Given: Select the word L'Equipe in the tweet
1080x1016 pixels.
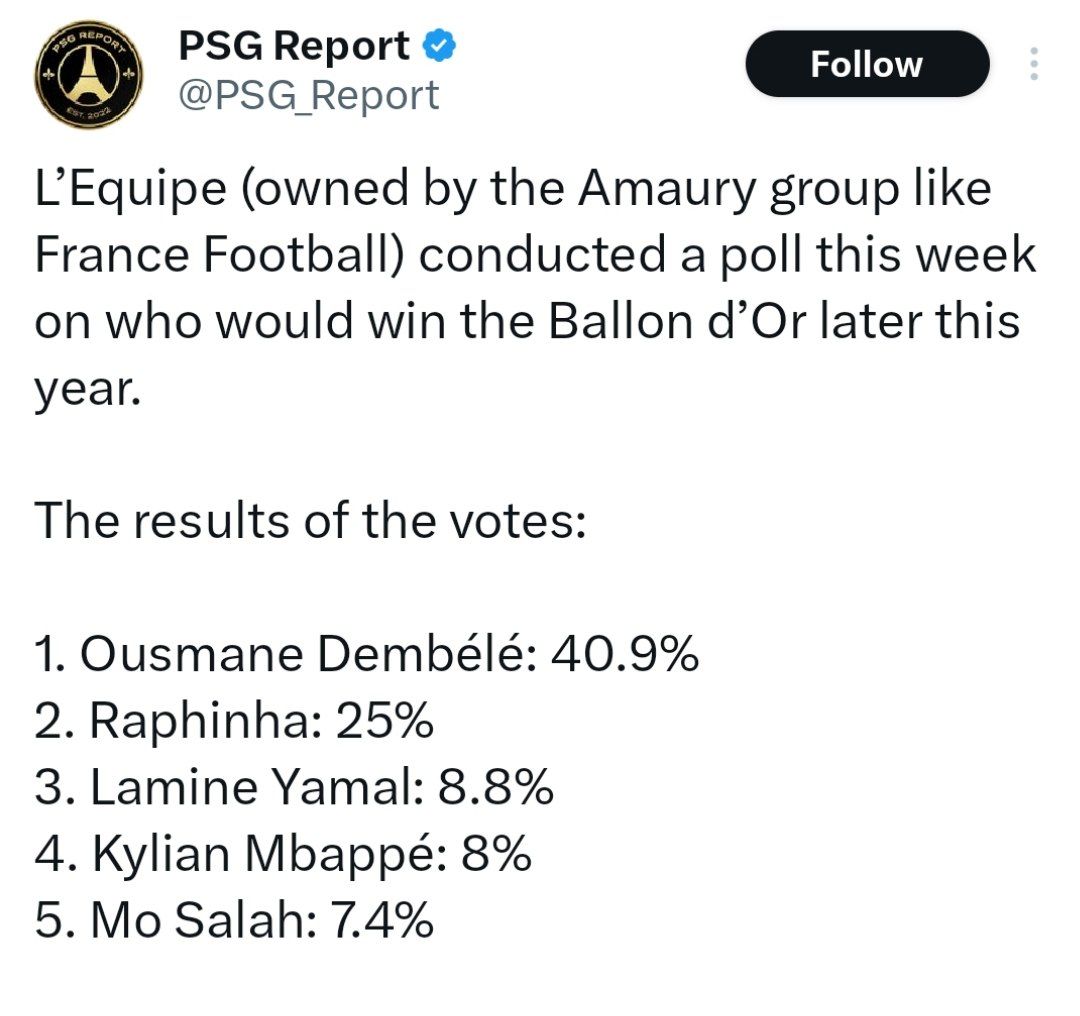Looking at the screenshot, I should [x=130, y=189].
